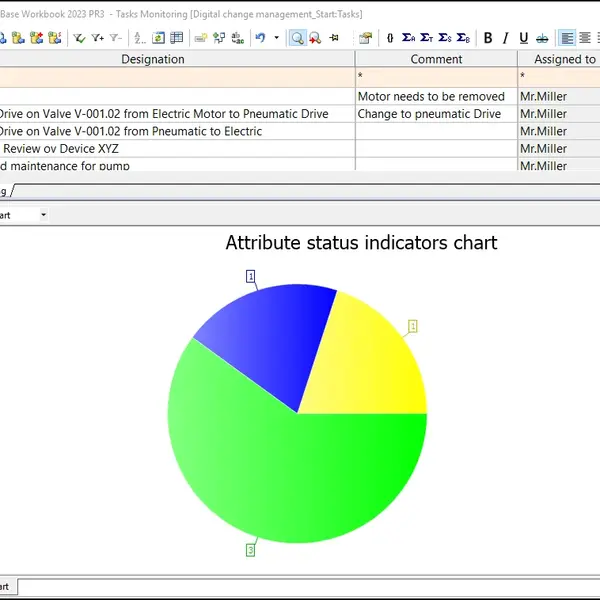Click the sort A-Z icon
600x600 pixels.
point(139,38)
